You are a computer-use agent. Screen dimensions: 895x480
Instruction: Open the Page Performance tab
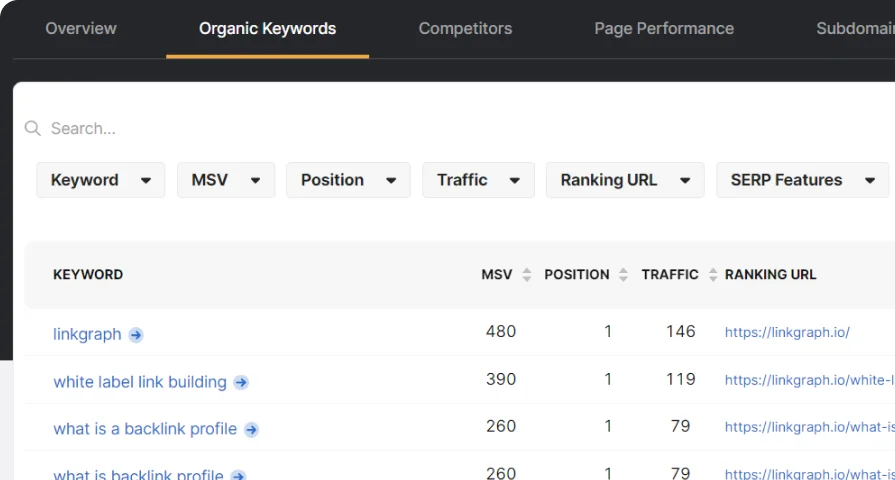tap(664, 29)
